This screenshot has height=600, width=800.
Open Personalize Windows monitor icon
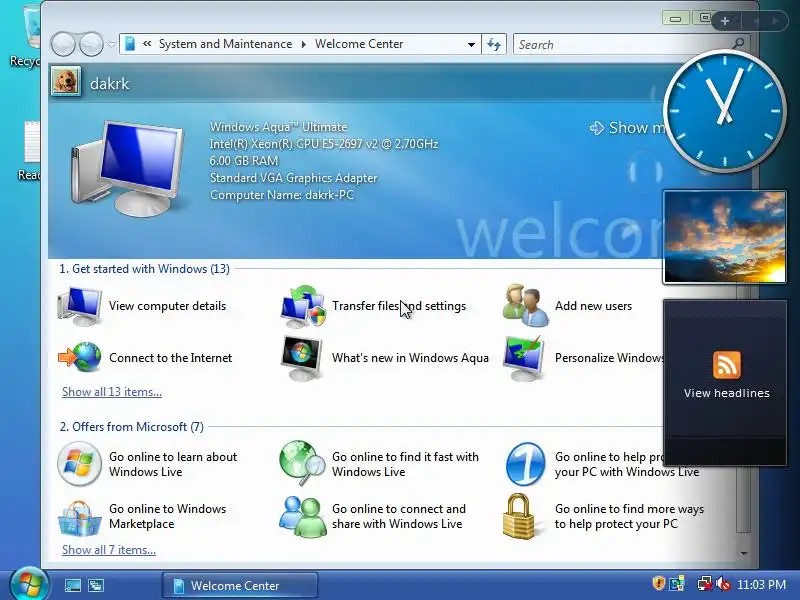coord(524,358)
